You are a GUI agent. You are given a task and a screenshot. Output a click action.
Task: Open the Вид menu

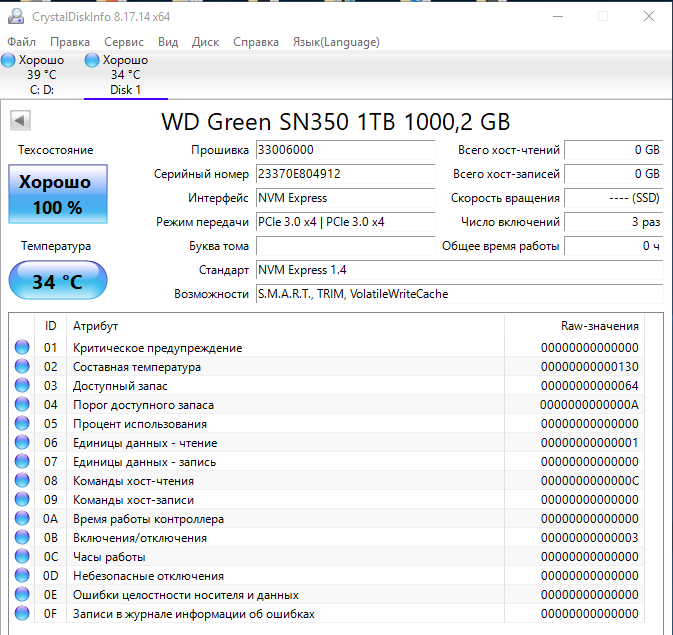[168, 42]
